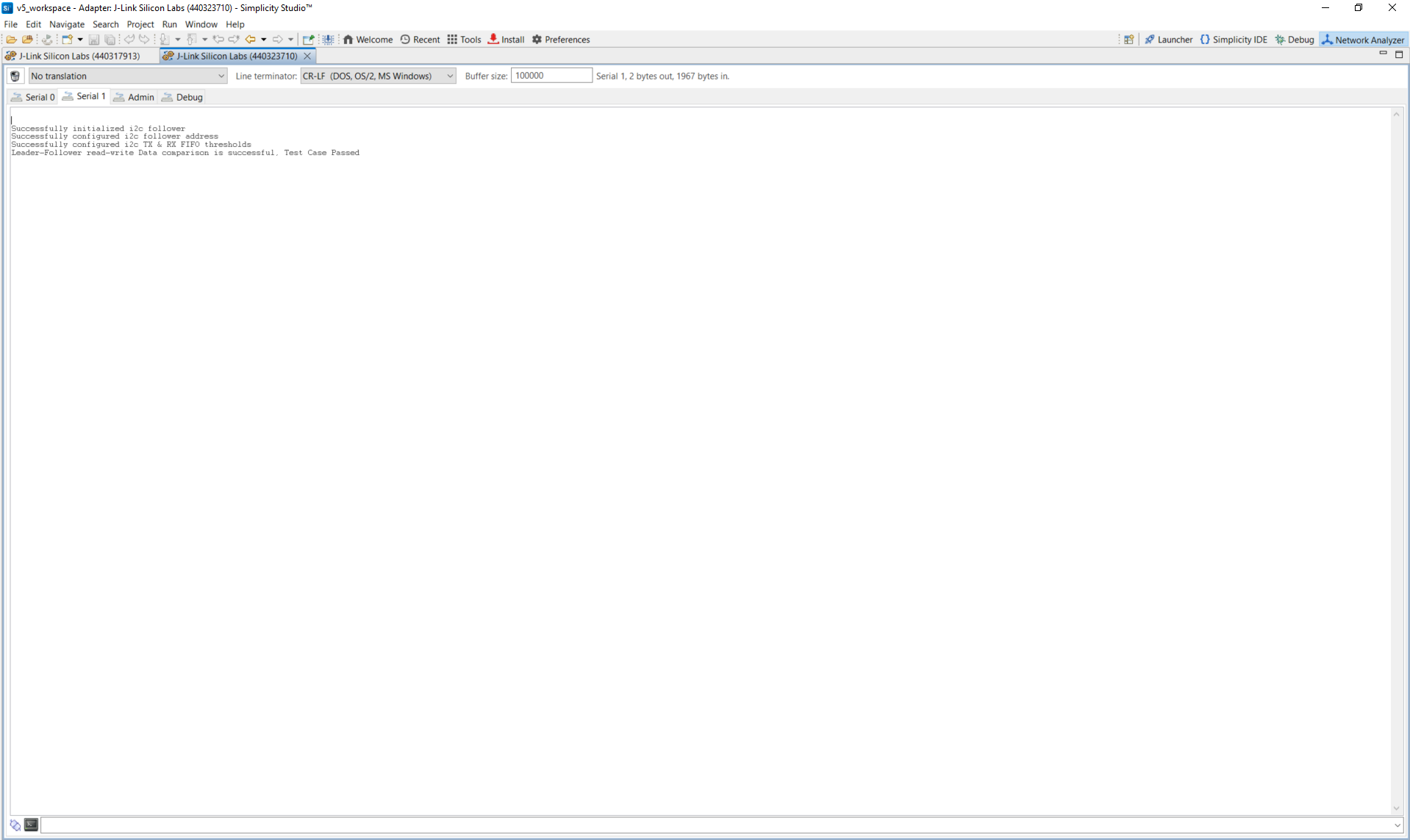Viewport: 1410px width, 840px height.
Task: Open the Launcher perspective
Action: (x=1168, y=40)
